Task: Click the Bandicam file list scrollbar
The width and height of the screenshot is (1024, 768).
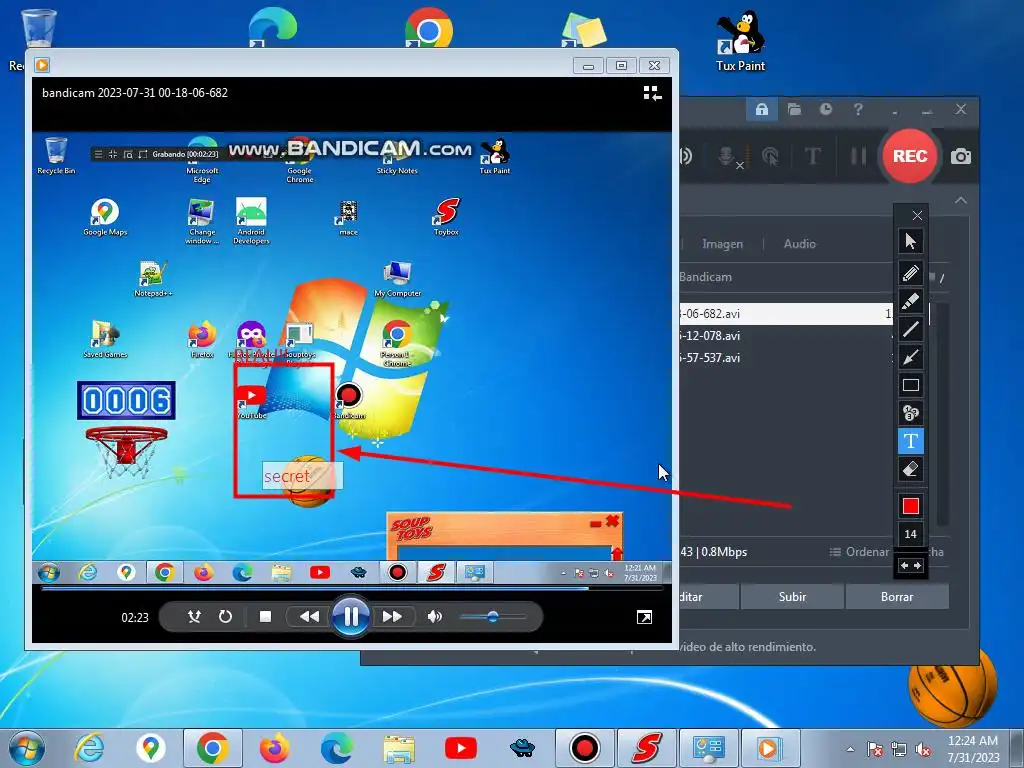Action: pos(942,413)
